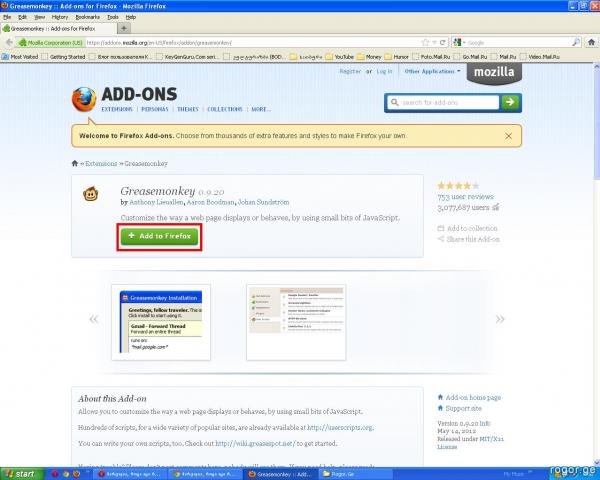
Task: Go to the Collections section
Action: tap(225, 109)
